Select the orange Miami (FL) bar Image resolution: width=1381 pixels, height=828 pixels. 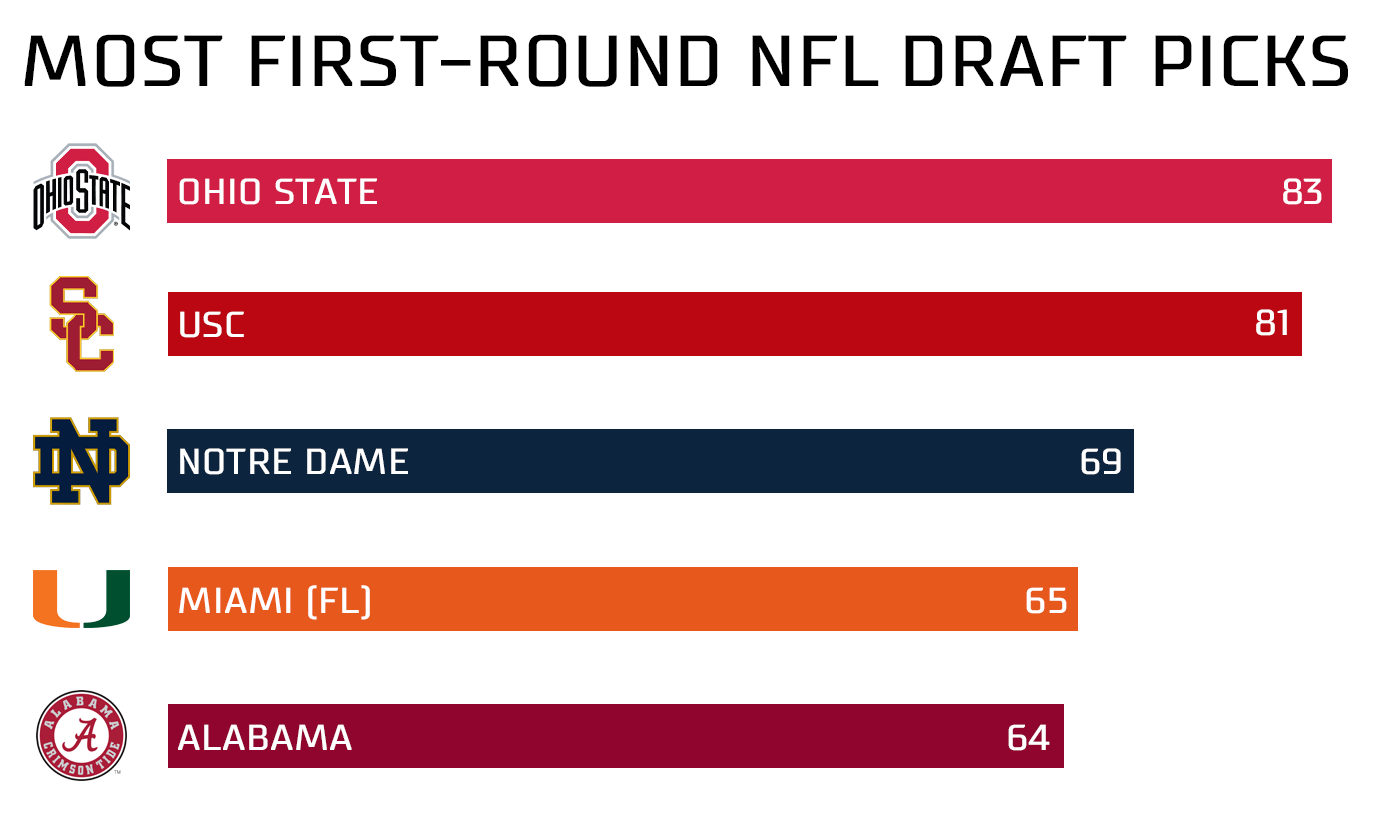(x=622, y=599)
